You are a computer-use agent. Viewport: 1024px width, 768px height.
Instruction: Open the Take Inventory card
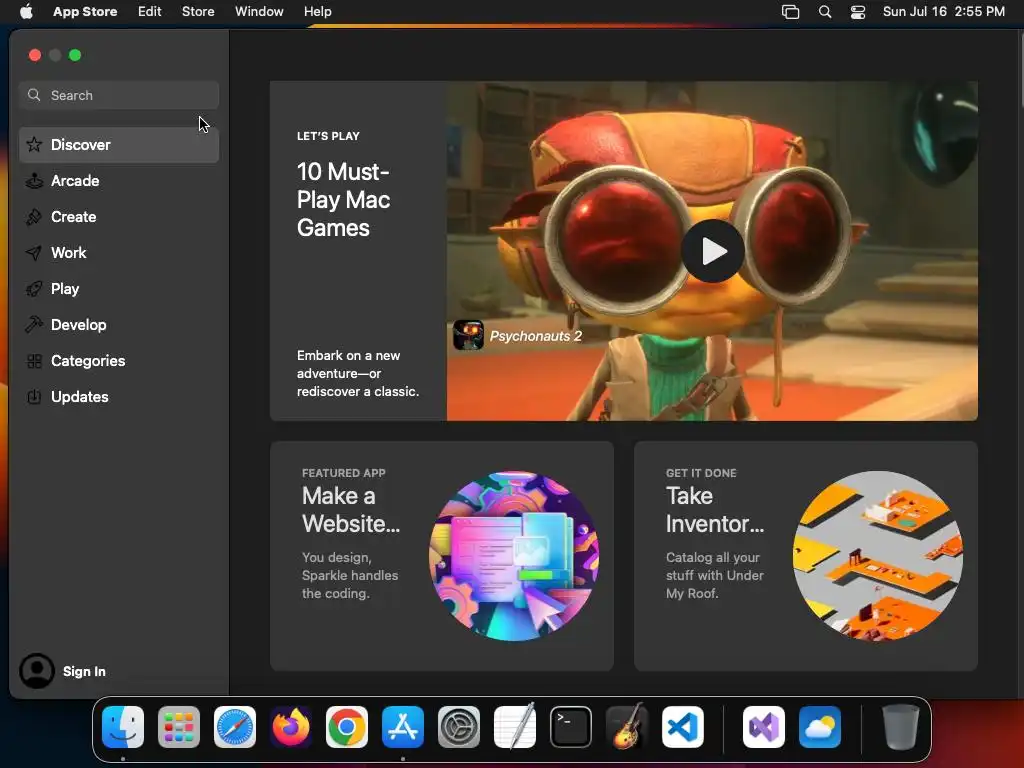click(805, 556)
